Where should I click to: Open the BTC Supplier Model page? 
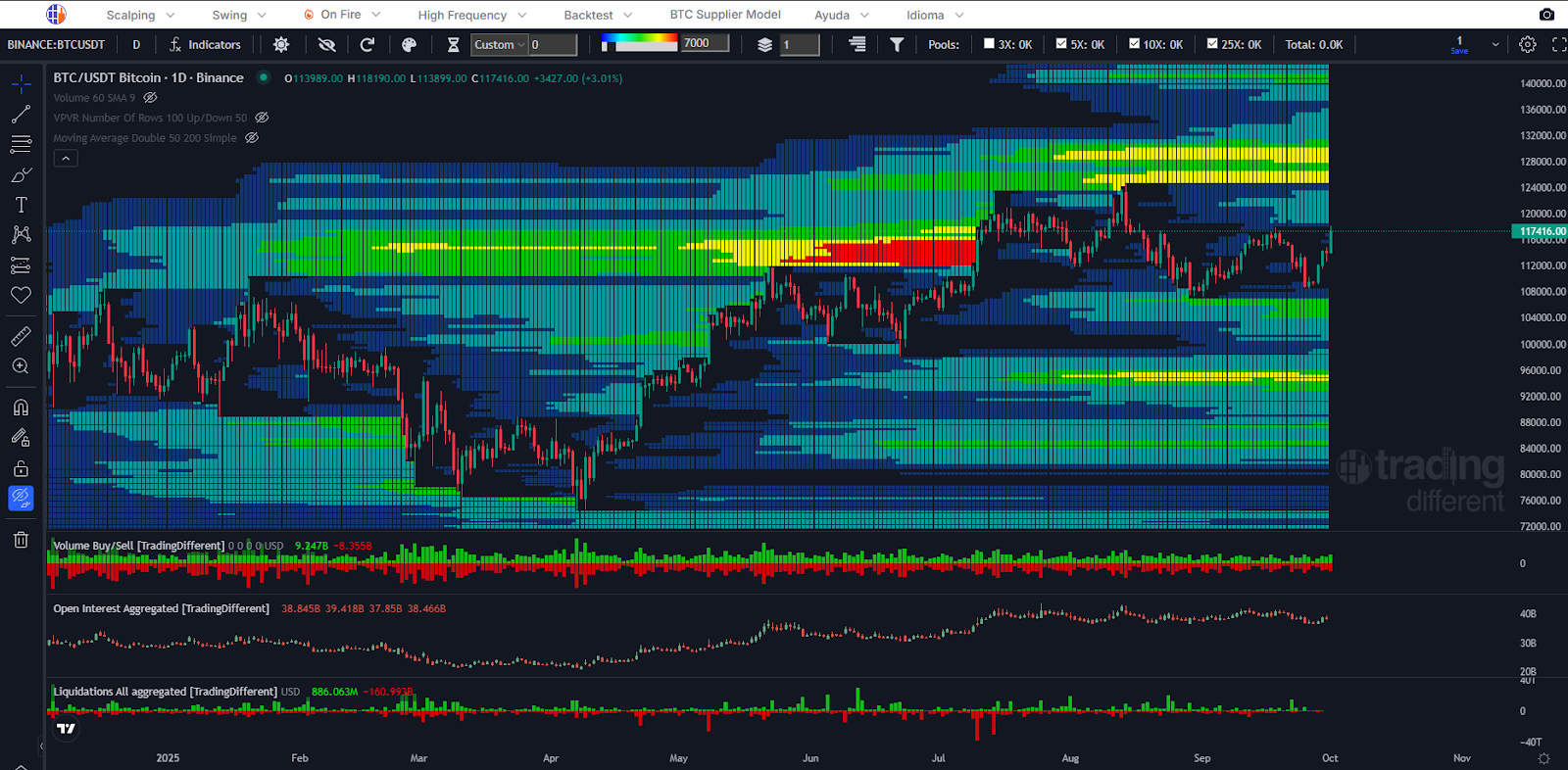[x=725, y=15]
